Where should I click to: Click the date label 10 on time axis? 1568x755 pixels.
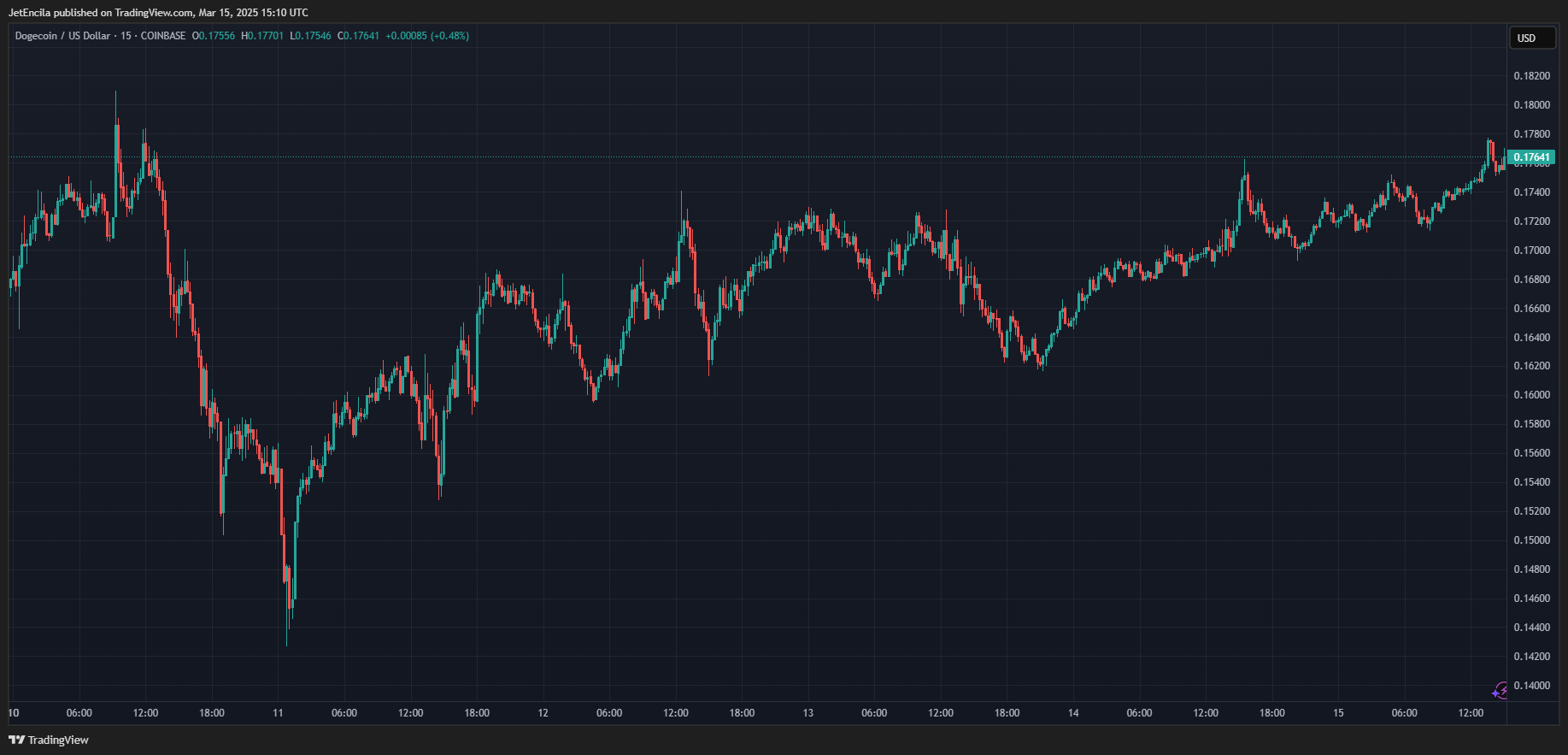coord(13,713)
